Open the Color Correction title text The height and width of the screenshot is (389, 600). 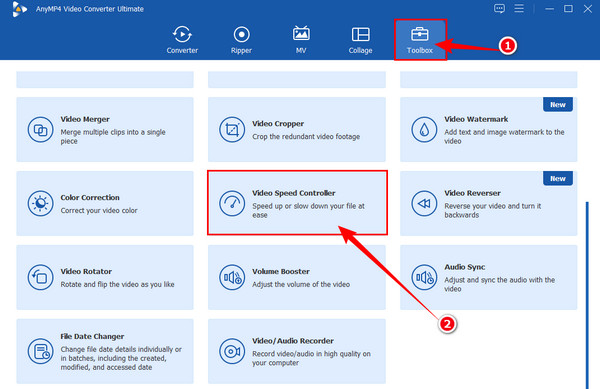90,198
